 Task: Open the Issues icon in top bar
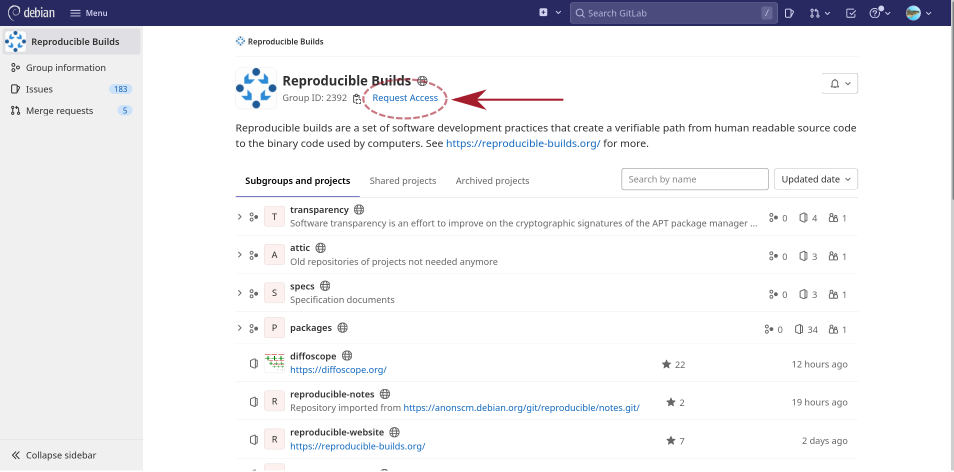point(789,13)
